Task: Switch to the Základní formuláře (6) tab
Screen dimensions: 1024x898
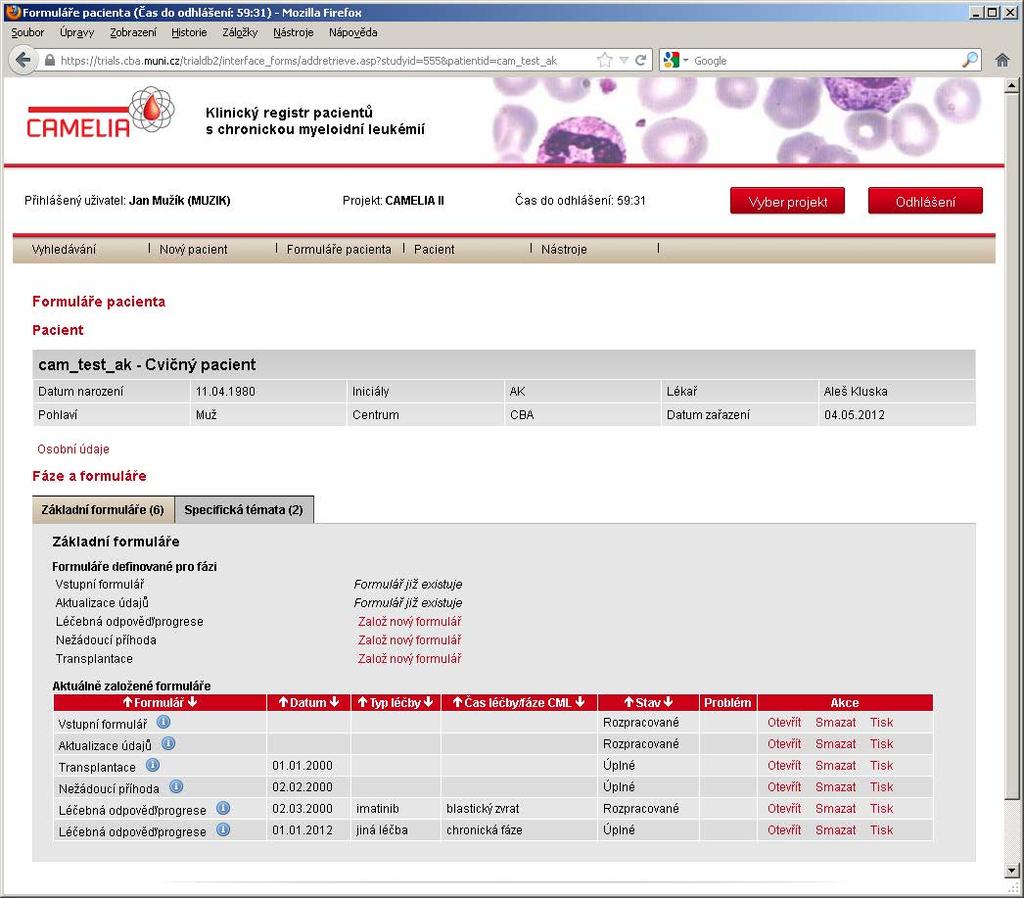Action: (x=103, y=509)
